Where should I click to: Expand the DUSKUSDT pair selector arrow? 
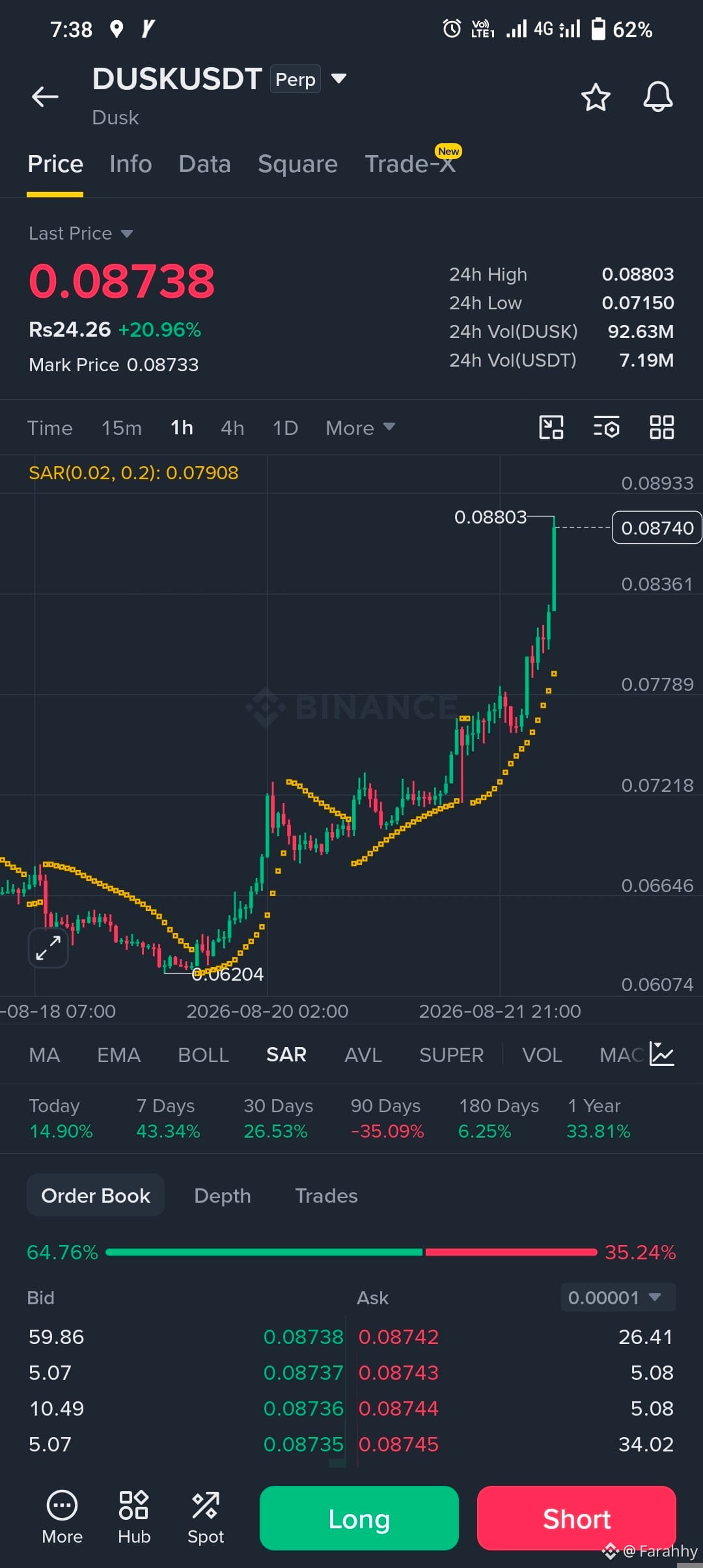[338, 79]
